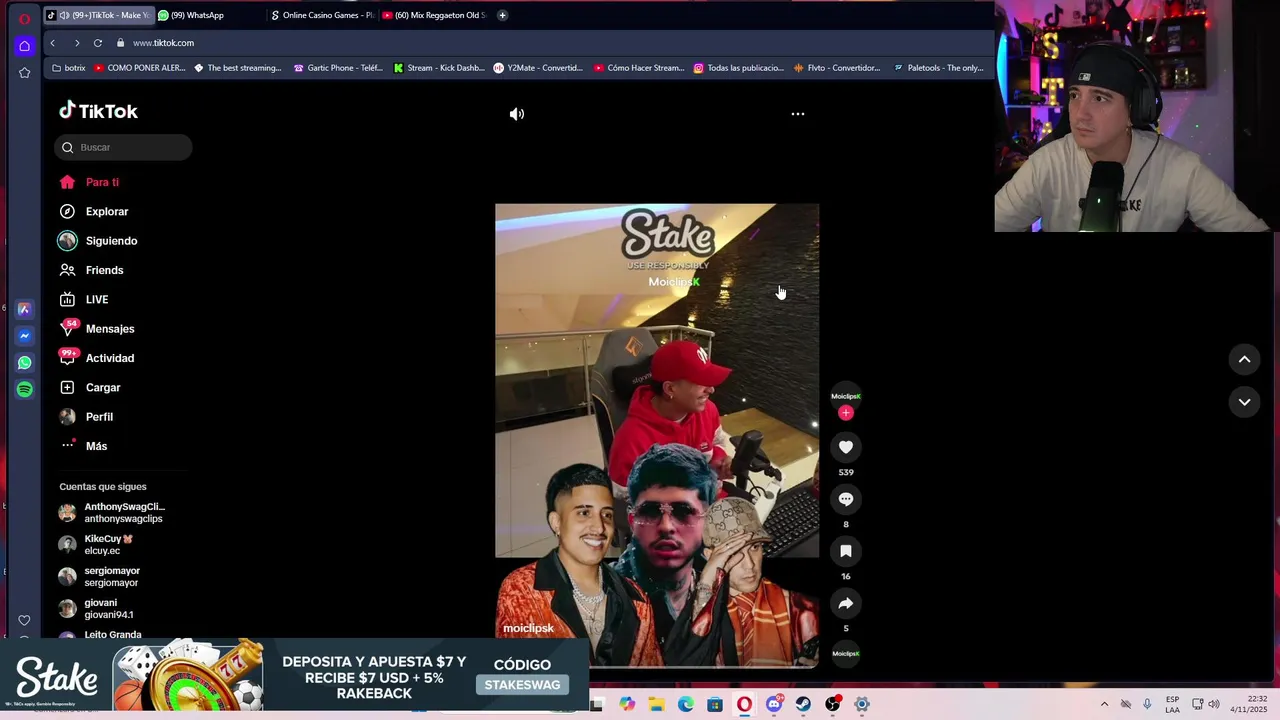The image size is (1280, 720).
Task: Open COMO PONER ALER bookmark
Action: pos(139,68)
